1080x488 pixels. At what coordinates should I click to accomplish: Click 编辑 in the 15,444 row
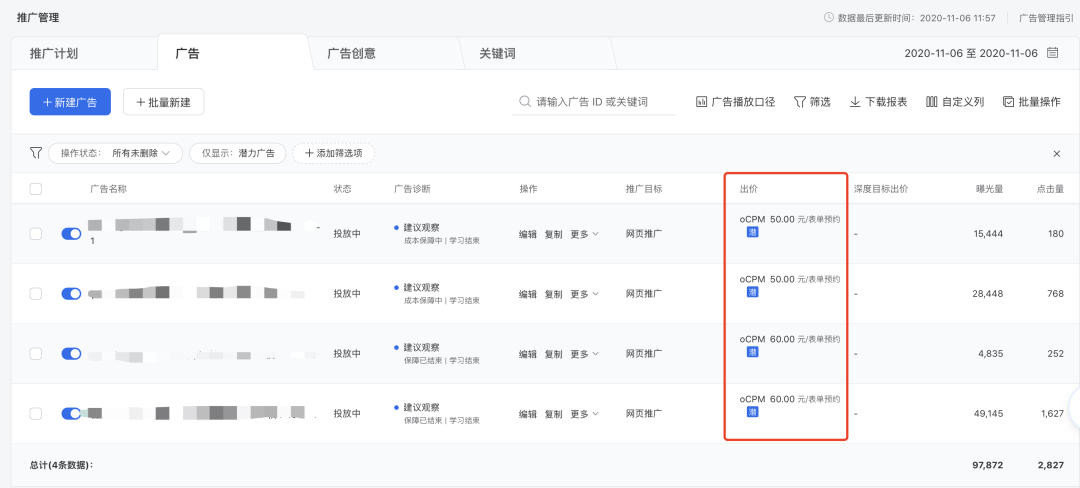(x=528, y=234)
